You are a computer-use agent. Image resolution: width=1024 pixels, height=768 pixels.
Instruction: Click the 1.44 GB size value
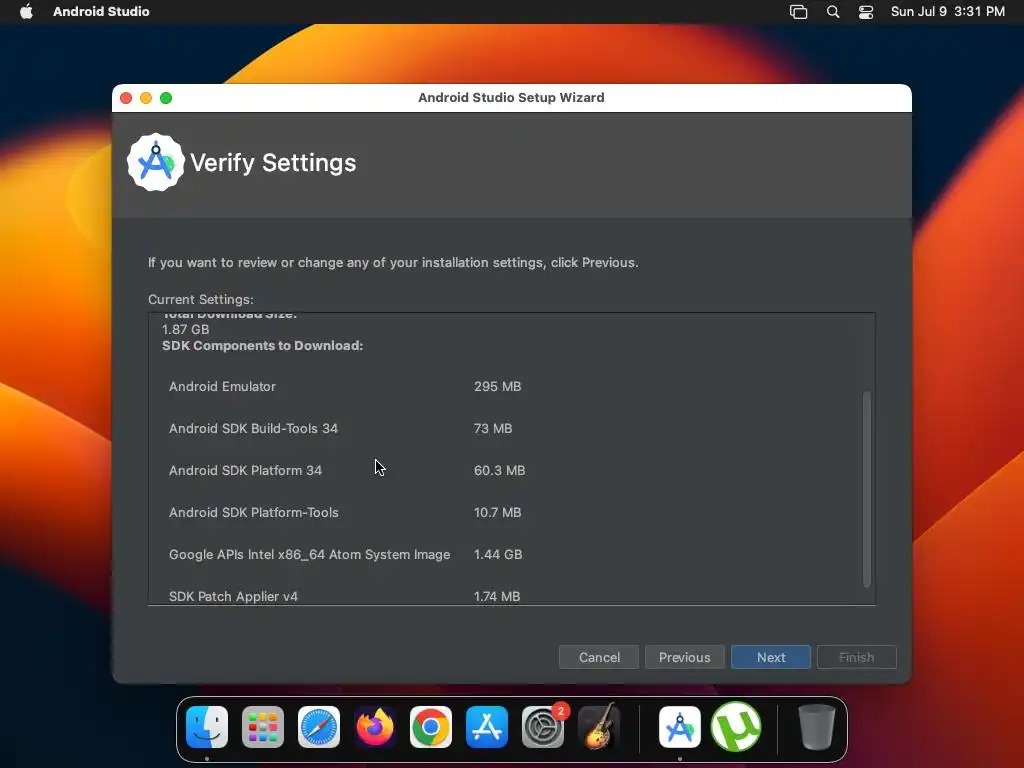tap(498, 554)
